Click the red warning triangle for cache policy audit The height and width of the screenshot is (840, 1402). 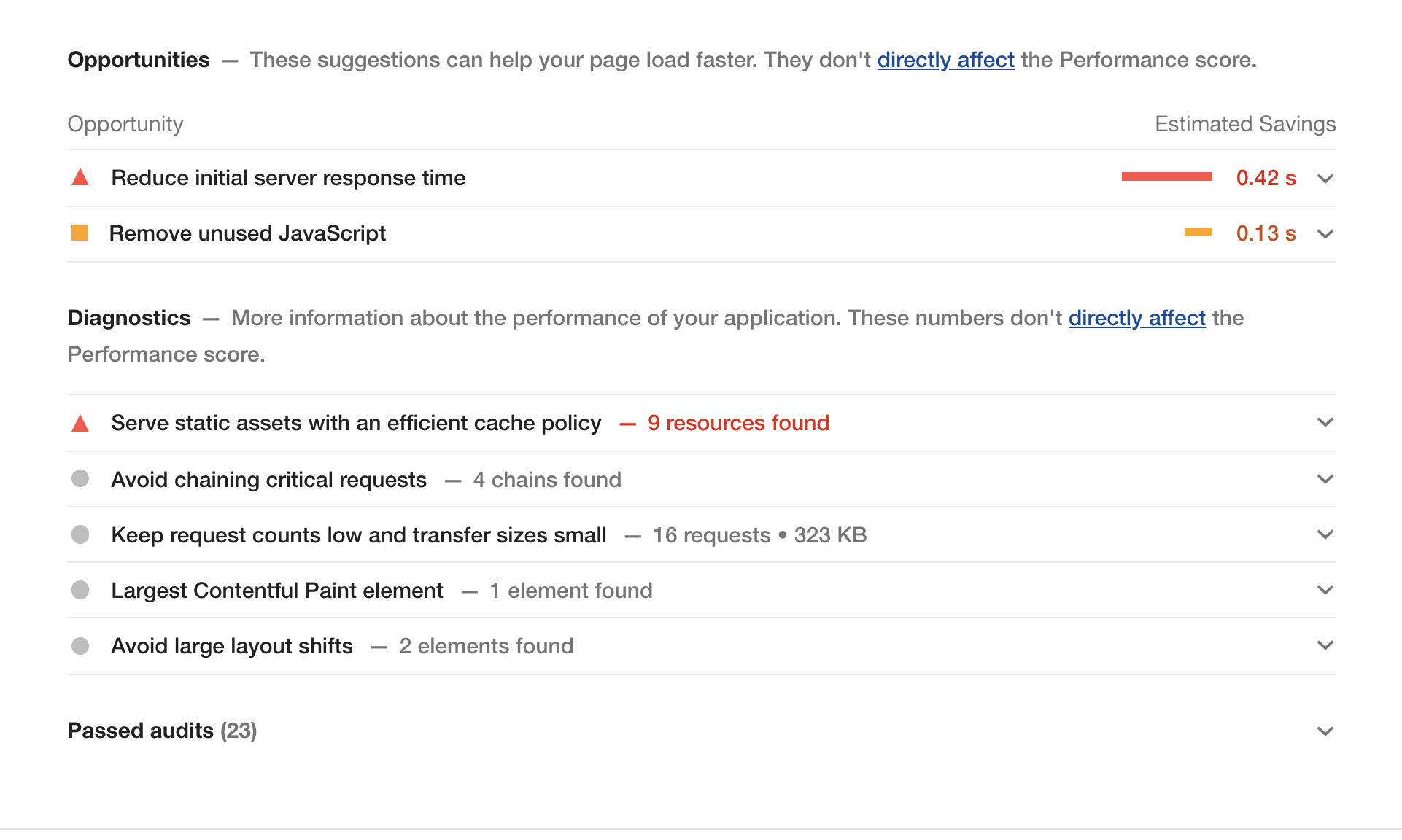point(80,423)
